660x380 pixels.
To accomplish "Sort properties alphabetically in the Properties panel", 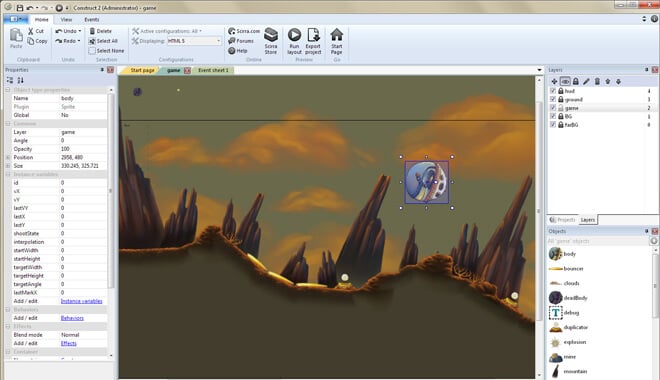I will coord(20,80).
